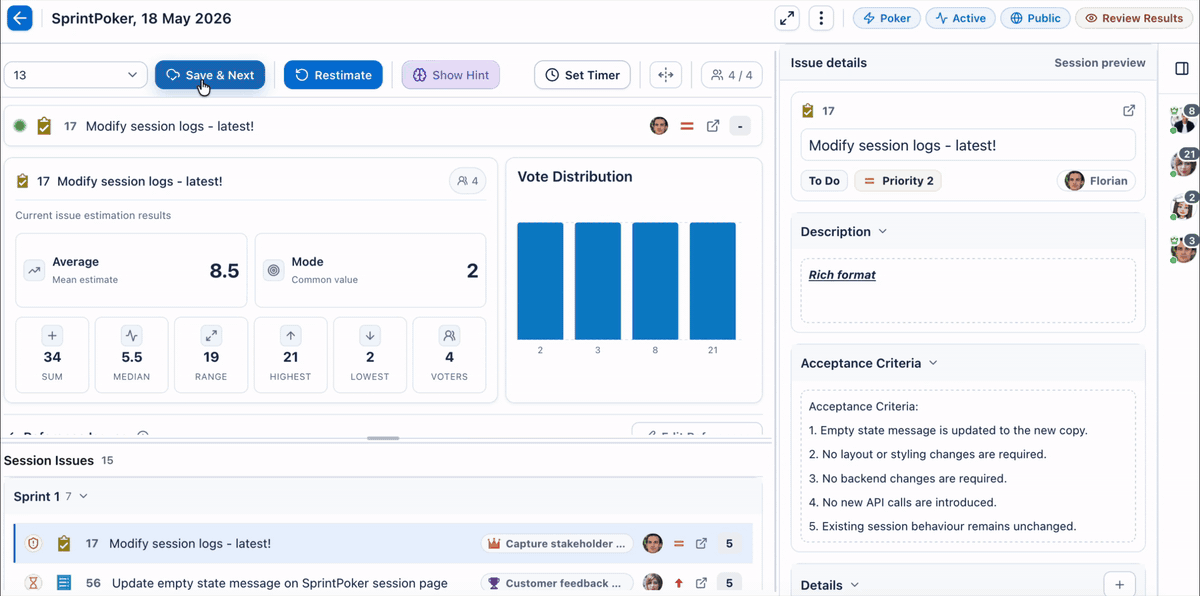Image resolution: width=1200 pixels, height=596 pixels.
Task: Collapse the Description section
Action: (882, 231)
